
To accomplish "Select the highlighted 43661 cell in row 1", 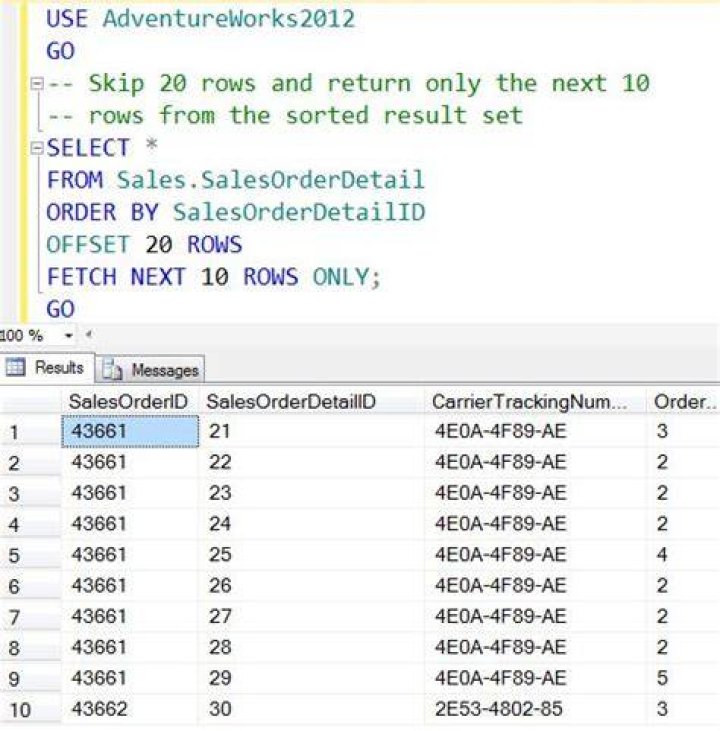I will coord(130,431).
